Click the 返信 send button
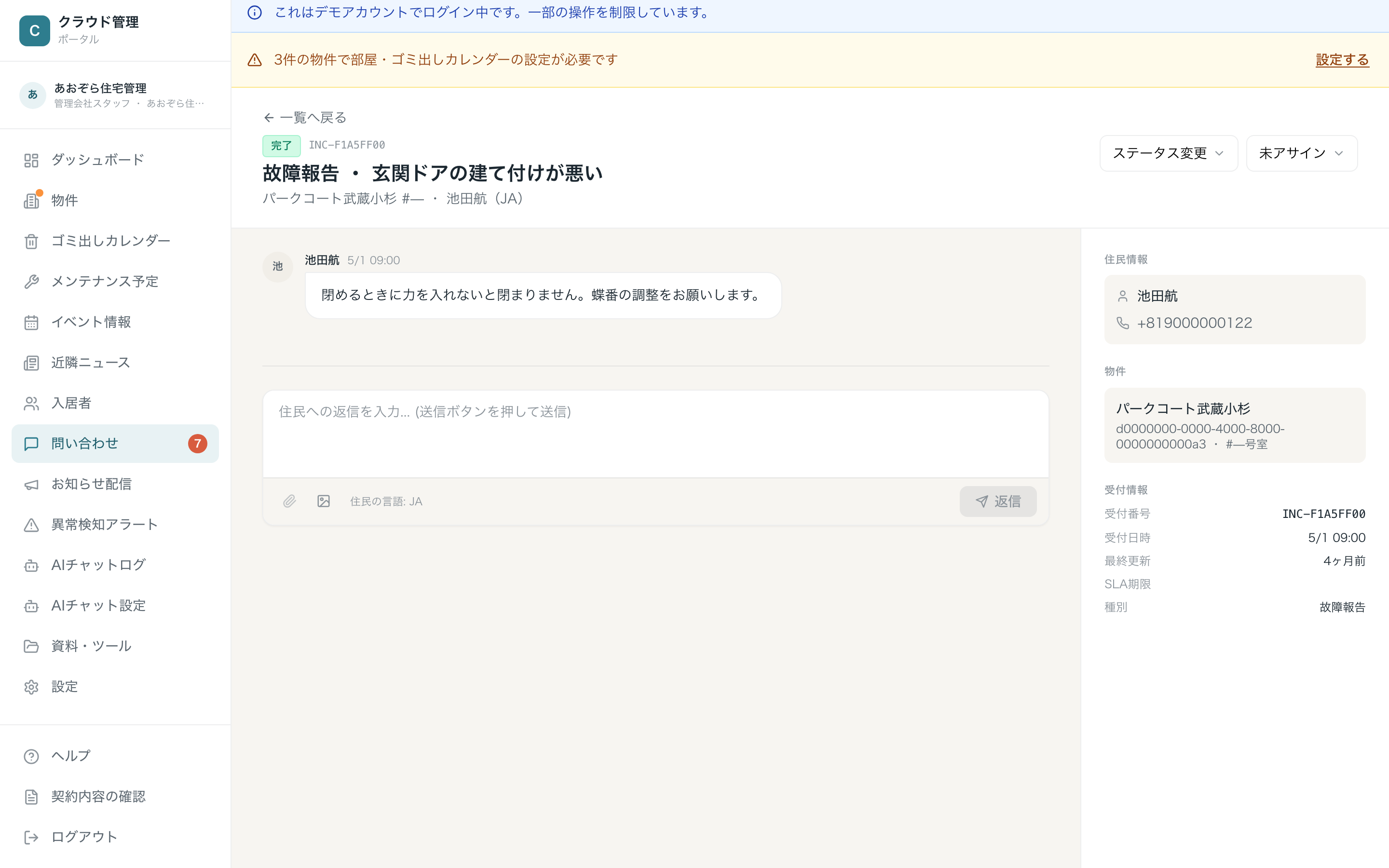Viewport: 1389px width, 868px height. point(997,501)
